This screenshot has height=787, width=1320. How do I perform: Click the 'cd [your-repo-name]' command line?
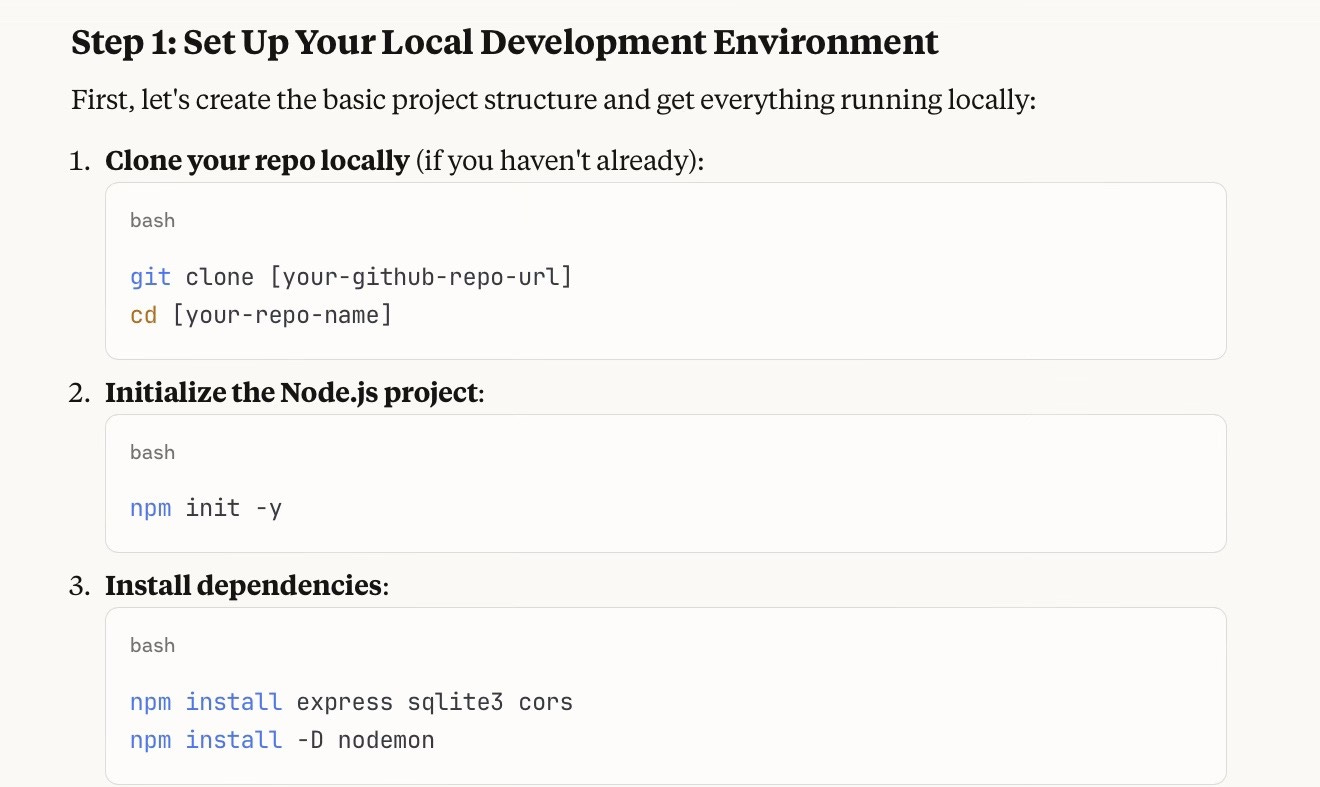click(x=261, y=315)
